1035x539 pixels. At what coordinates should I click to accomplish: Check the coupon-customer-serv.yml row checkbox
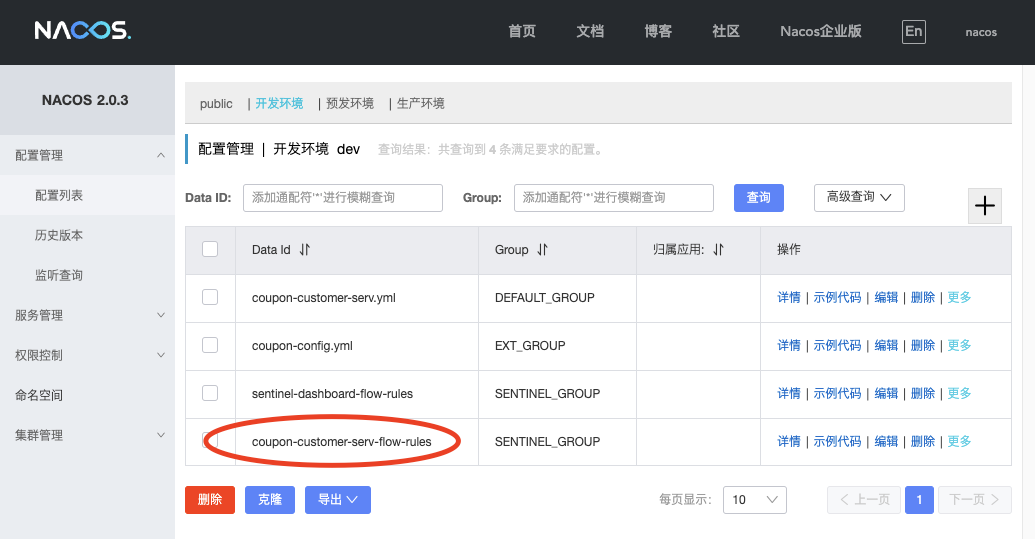pos(210,297)
